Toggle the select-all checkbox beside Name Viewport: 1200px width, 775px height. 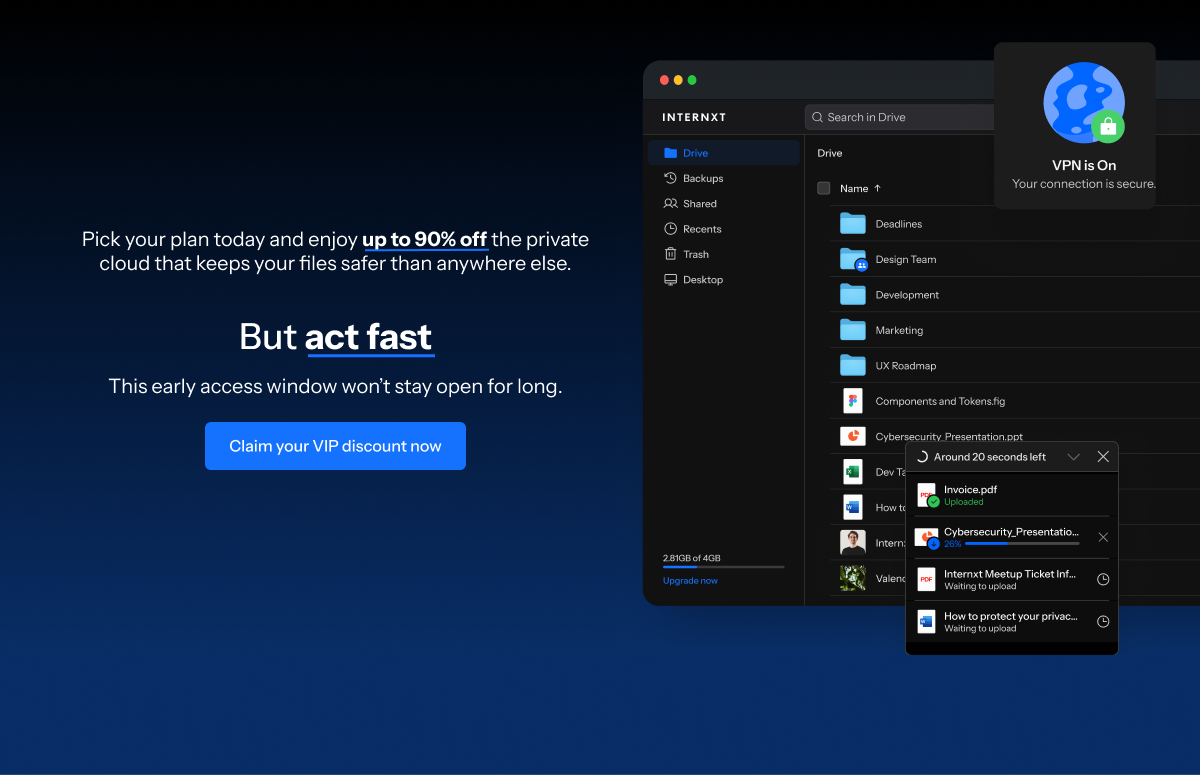[823, 188]
